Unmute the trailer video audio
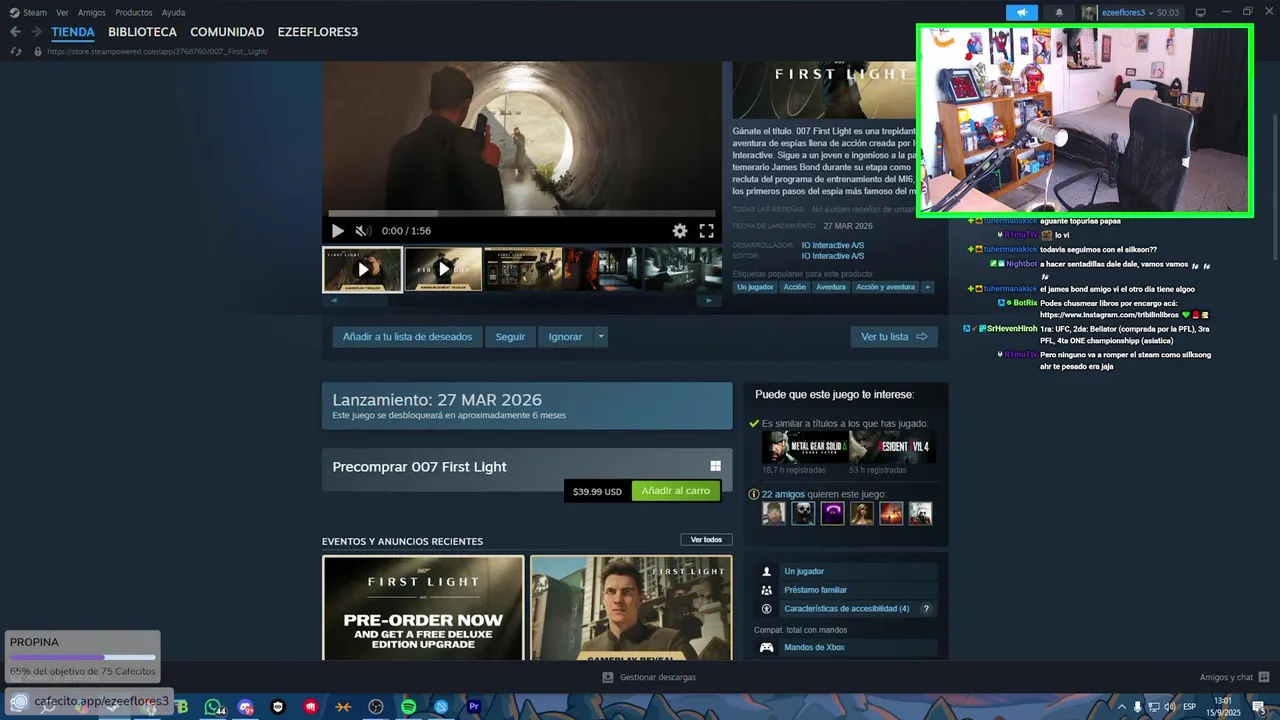This screenshot has width=1280, height=720. click(362, 231)
